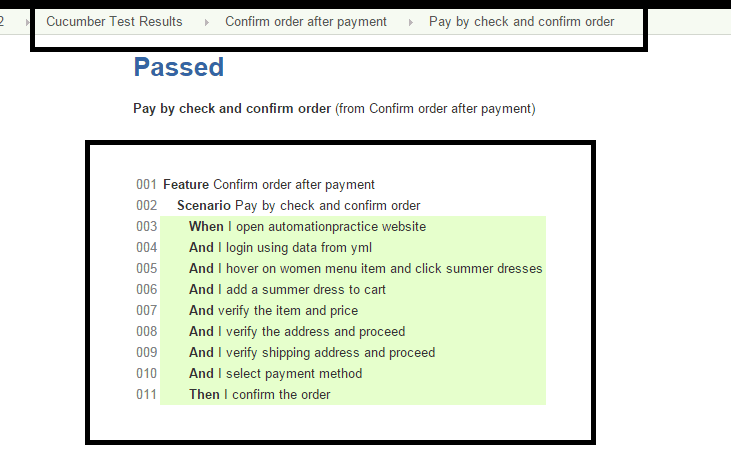731x466 pixels.
Task: Select the Scenario line numbered 002
Action: click(298, 205)
